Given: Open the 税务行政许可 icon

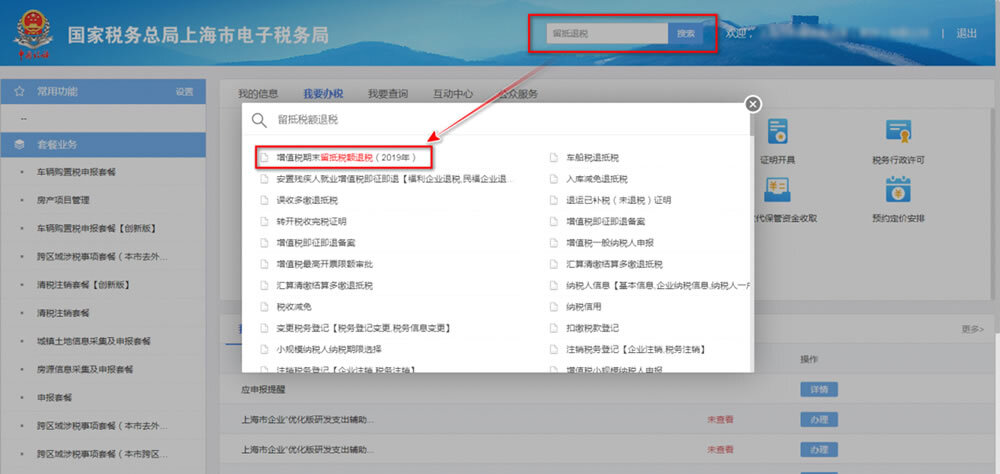Looking at the screenshot, I should tap(898, 134).
